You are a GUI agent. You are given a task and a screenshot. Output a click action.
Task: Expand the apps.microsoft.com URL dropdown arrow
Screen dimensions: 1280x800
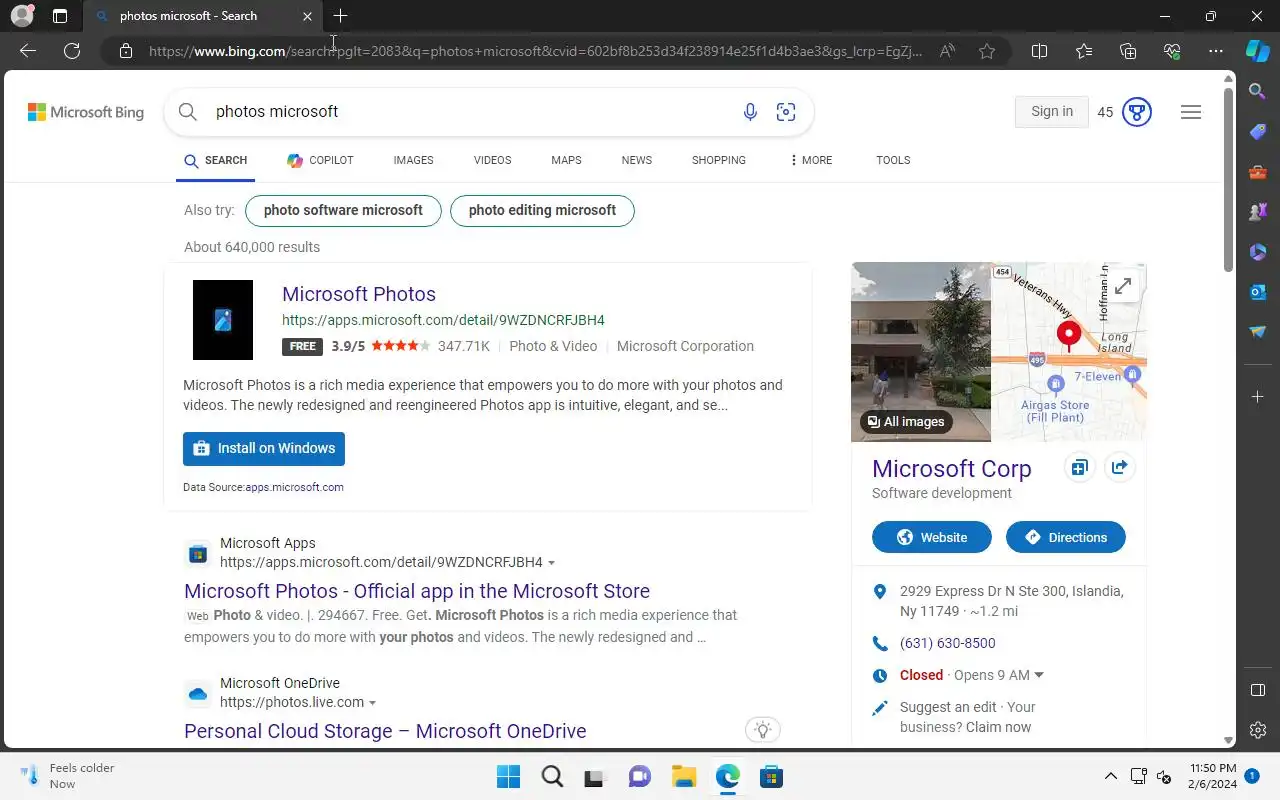552,563
